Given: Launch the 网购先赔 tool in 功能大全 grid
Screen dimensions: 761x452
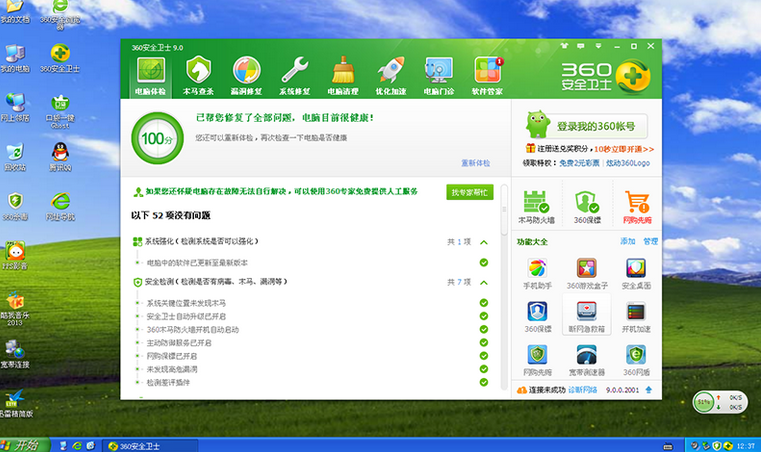Looking at the screenshot, I should tap(537, 360).
